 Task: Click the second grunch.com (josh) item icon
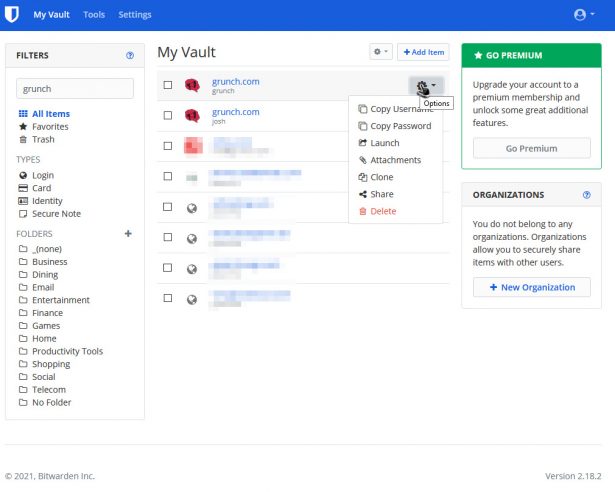click(192, 115)
